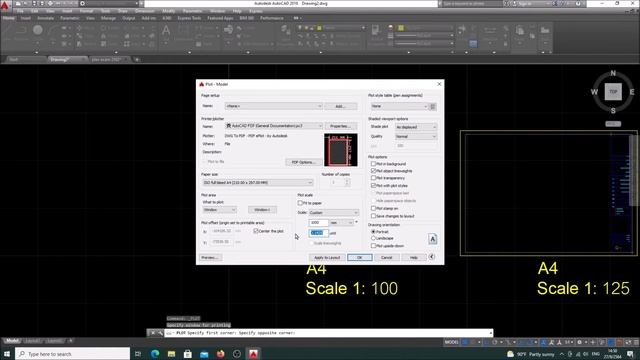The image size is (640, 360).
Task: Uncheck Plot object lineweights
Action: click(x=373, y=171)
